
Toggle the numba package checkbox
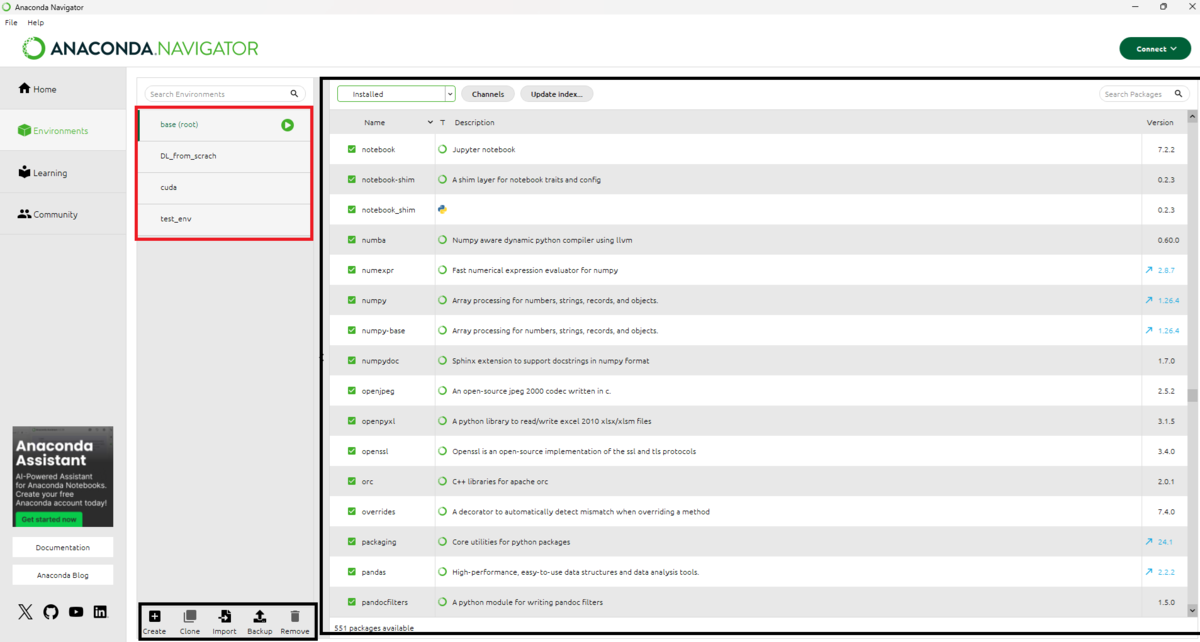[x=352, y=240]
